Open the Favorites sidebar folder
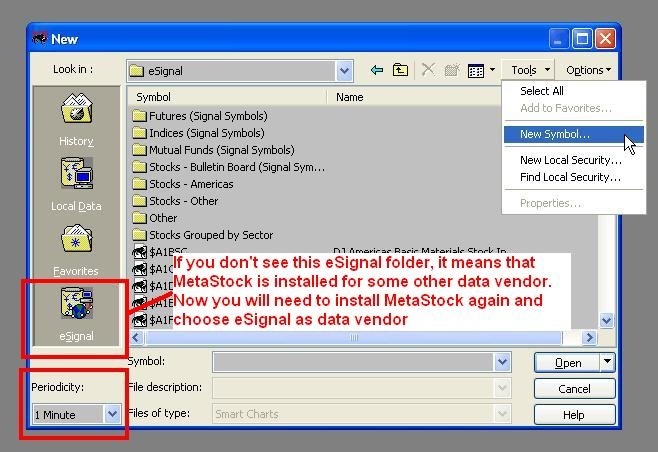The width and height of the screenshot is (658, 452). pyautogui.click(x=76, y=238)
